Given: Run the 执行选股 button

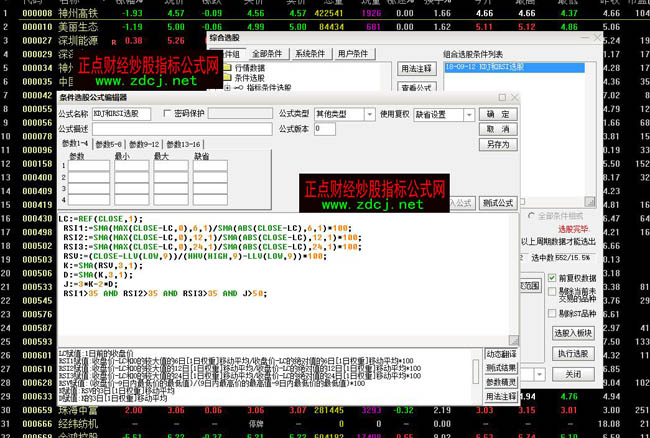Looking at the screenshot, I should click(x=572, y=354).
